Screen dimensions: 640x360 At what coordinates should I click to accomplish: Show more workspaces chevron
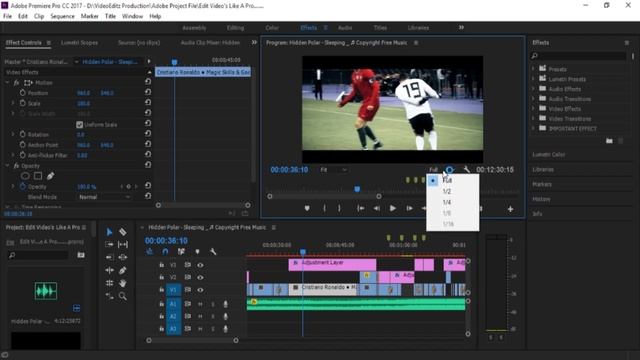[x=461, y=27]
